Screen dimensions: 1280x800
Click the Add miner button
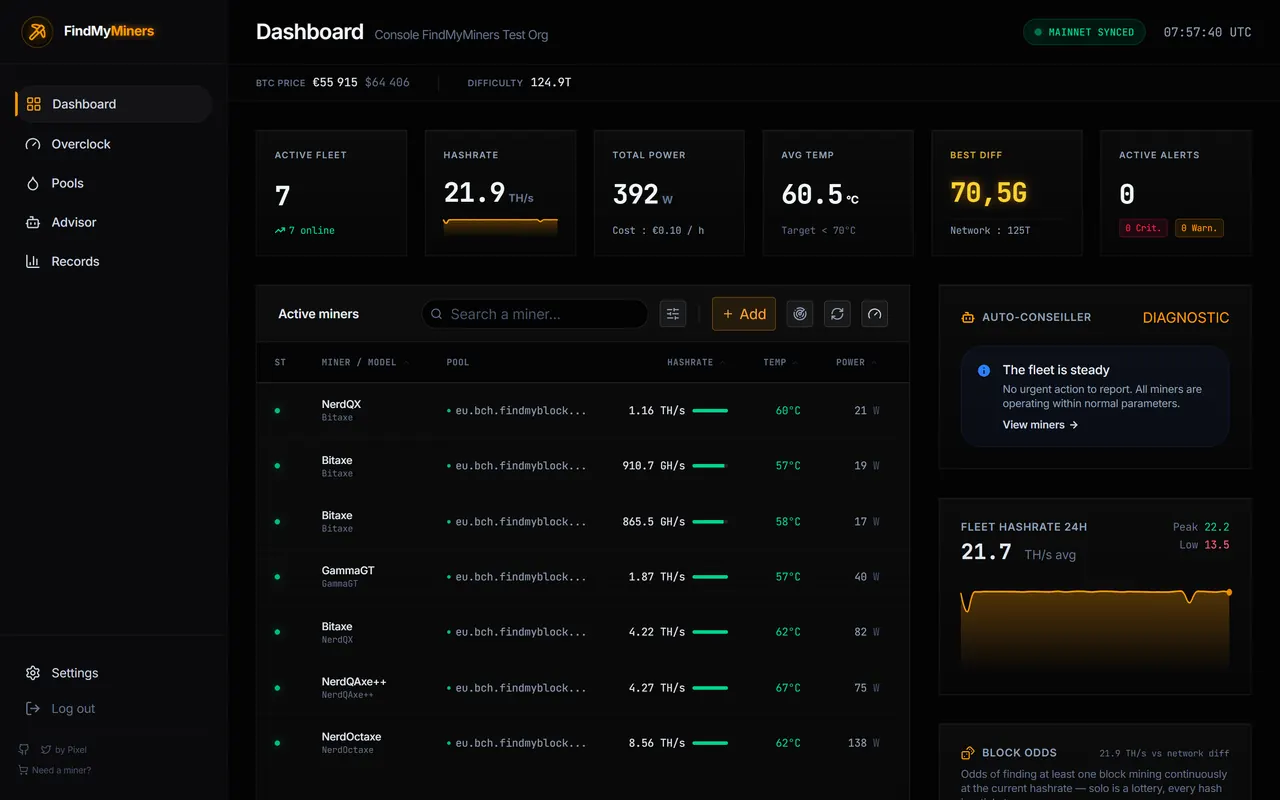coord(744,314)
